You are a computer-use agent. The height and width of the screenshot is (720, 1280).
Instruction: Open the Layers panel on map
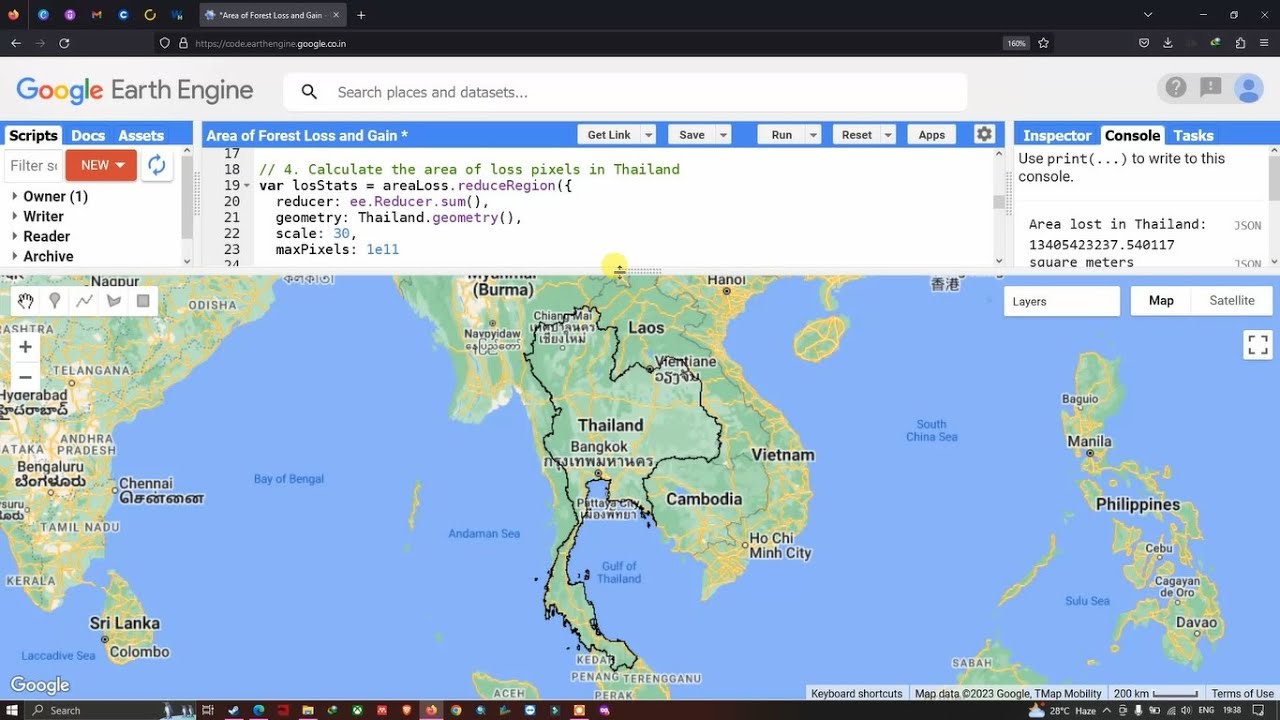click(x=1061, y=301)
